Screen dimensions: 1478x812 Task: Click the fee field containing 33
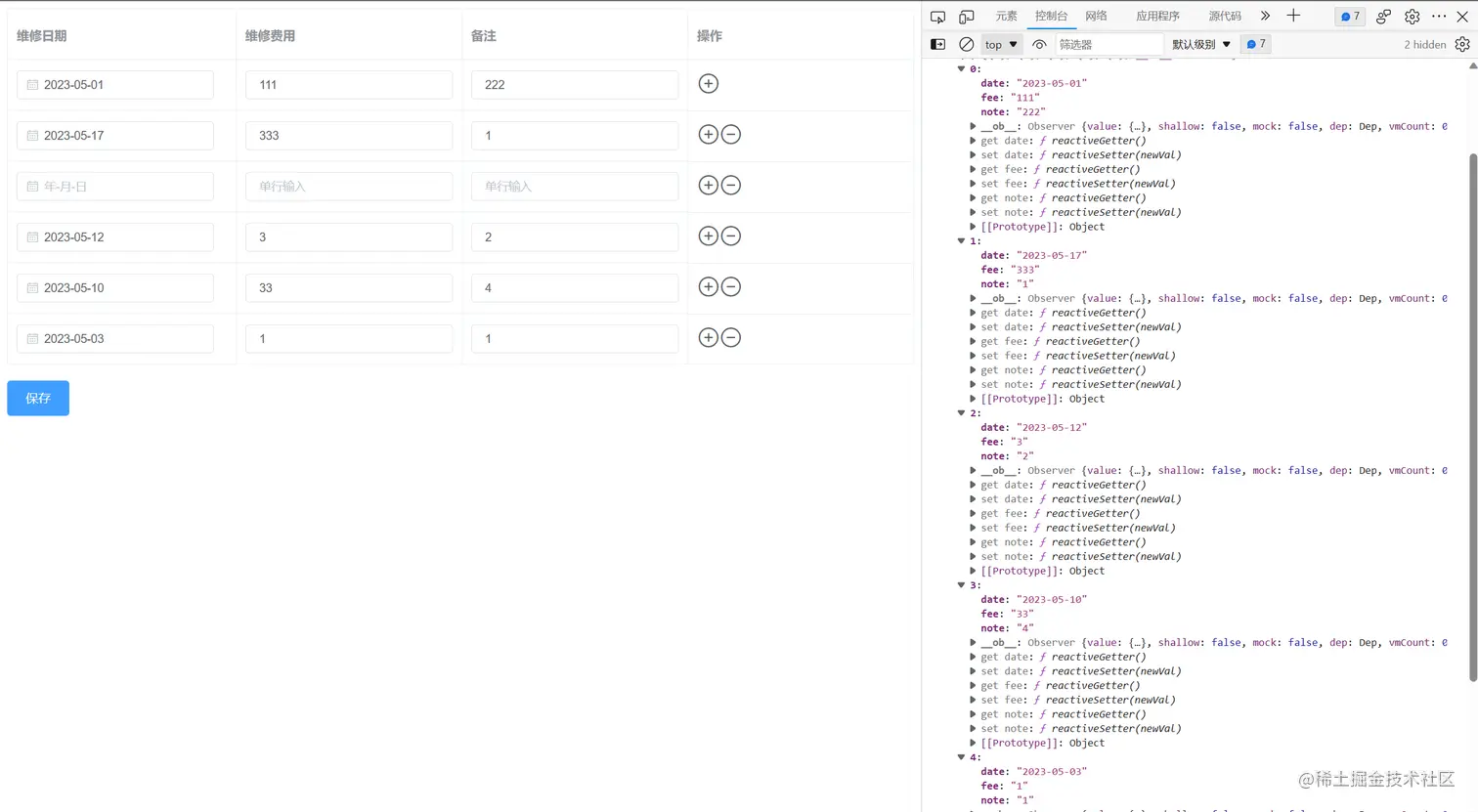click(349, 287)
